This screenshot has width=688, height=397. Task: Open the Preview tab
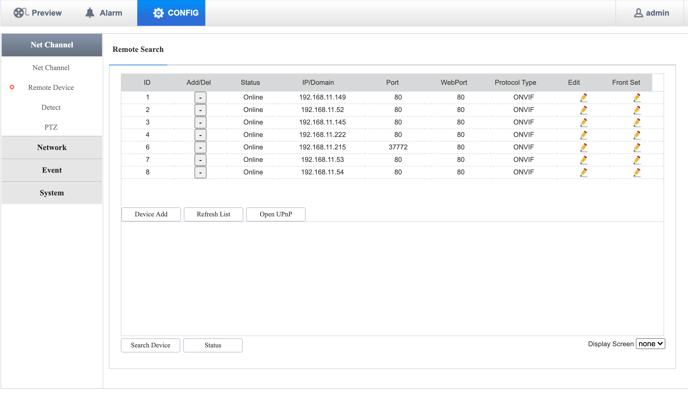click(x=37, y=13)
